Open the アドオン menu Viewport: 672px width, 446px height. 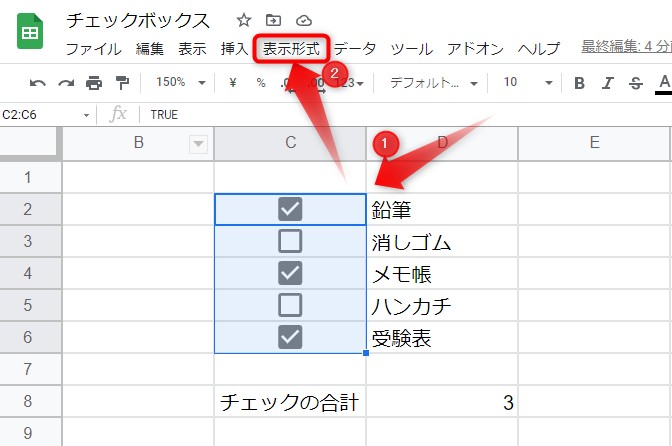(x=475, y=49)
